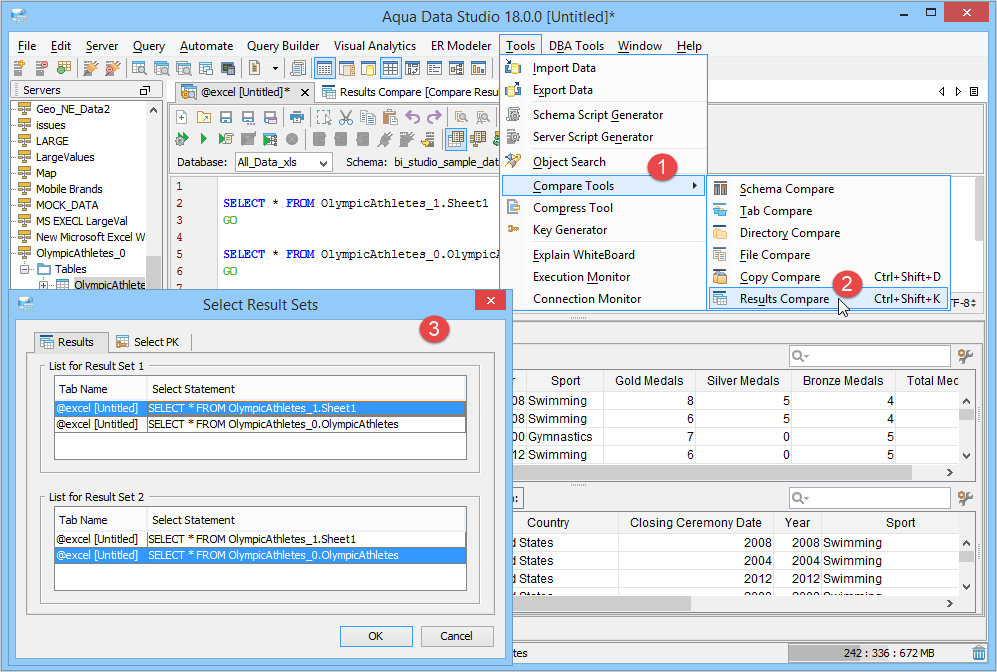997x672 pixels.
Task: Select Import Data in the Tools menu
Action: [603, 68]
